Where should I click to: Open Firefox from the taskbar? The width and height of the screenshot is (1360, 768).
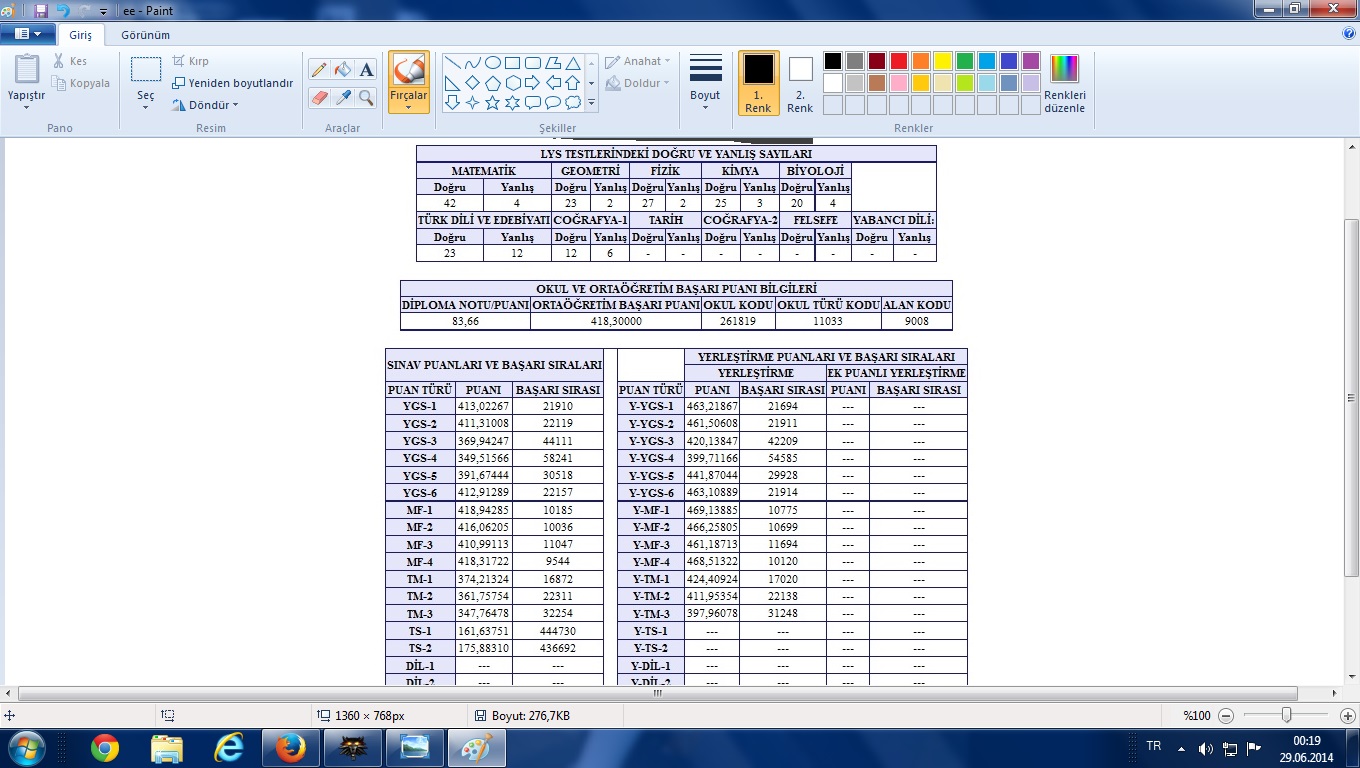tap(291, 747)
